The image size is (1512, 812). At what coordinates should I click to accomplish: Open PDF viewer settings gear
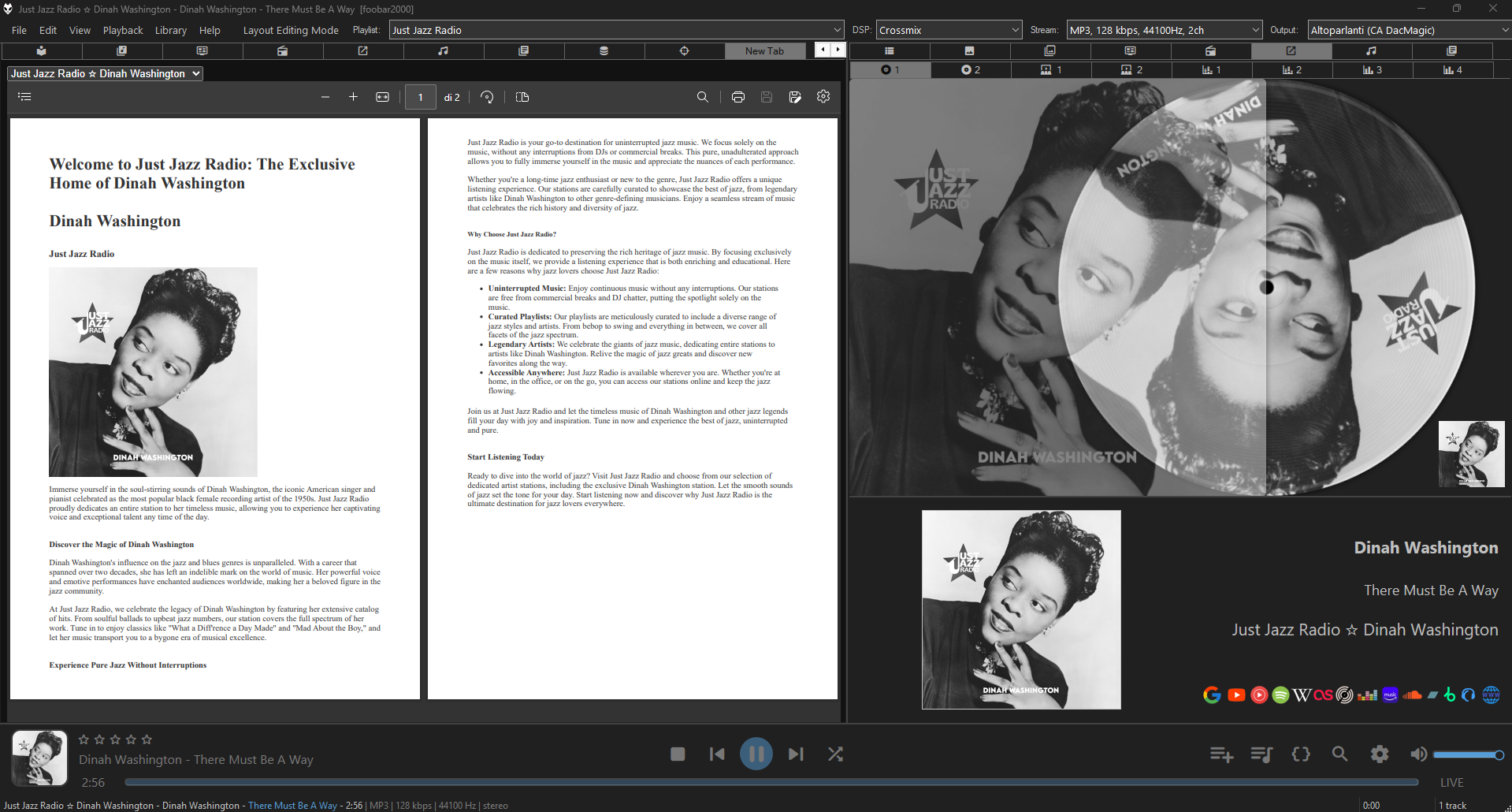click(x=823, y=96)
